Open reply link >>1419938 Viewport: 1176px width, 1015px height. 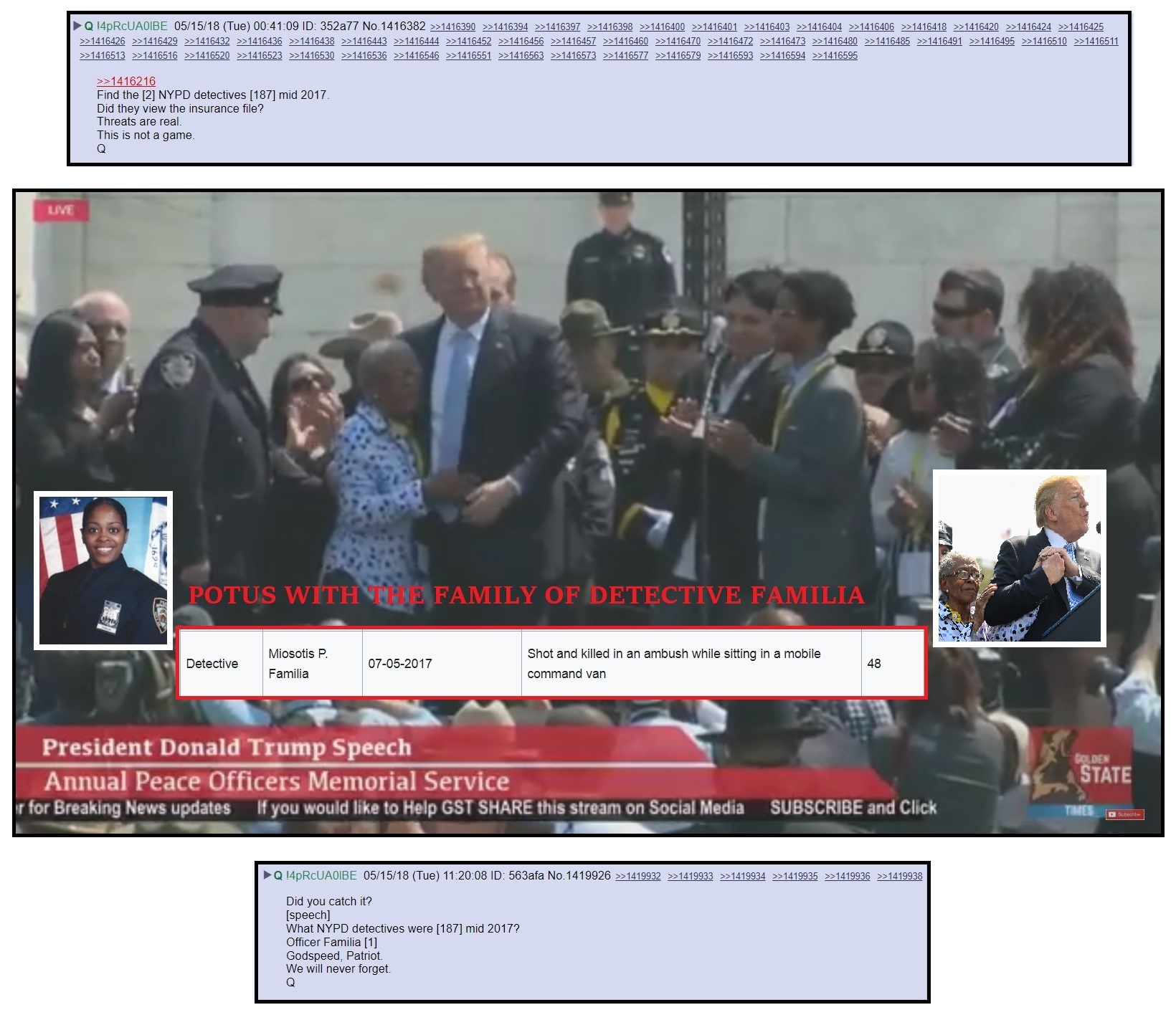point(900,876)
